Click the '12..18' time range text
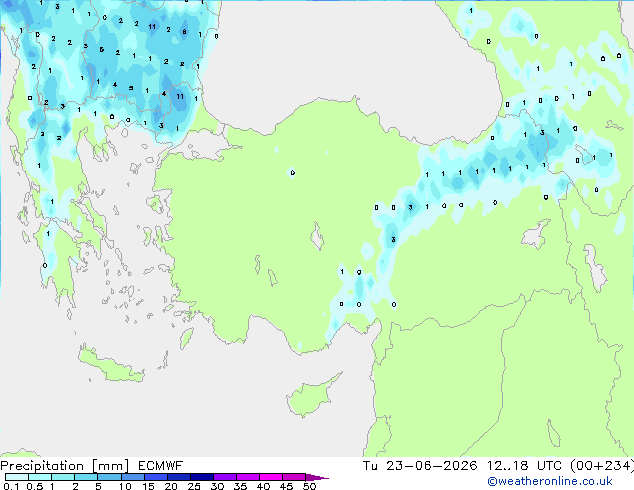 [508, 466]
